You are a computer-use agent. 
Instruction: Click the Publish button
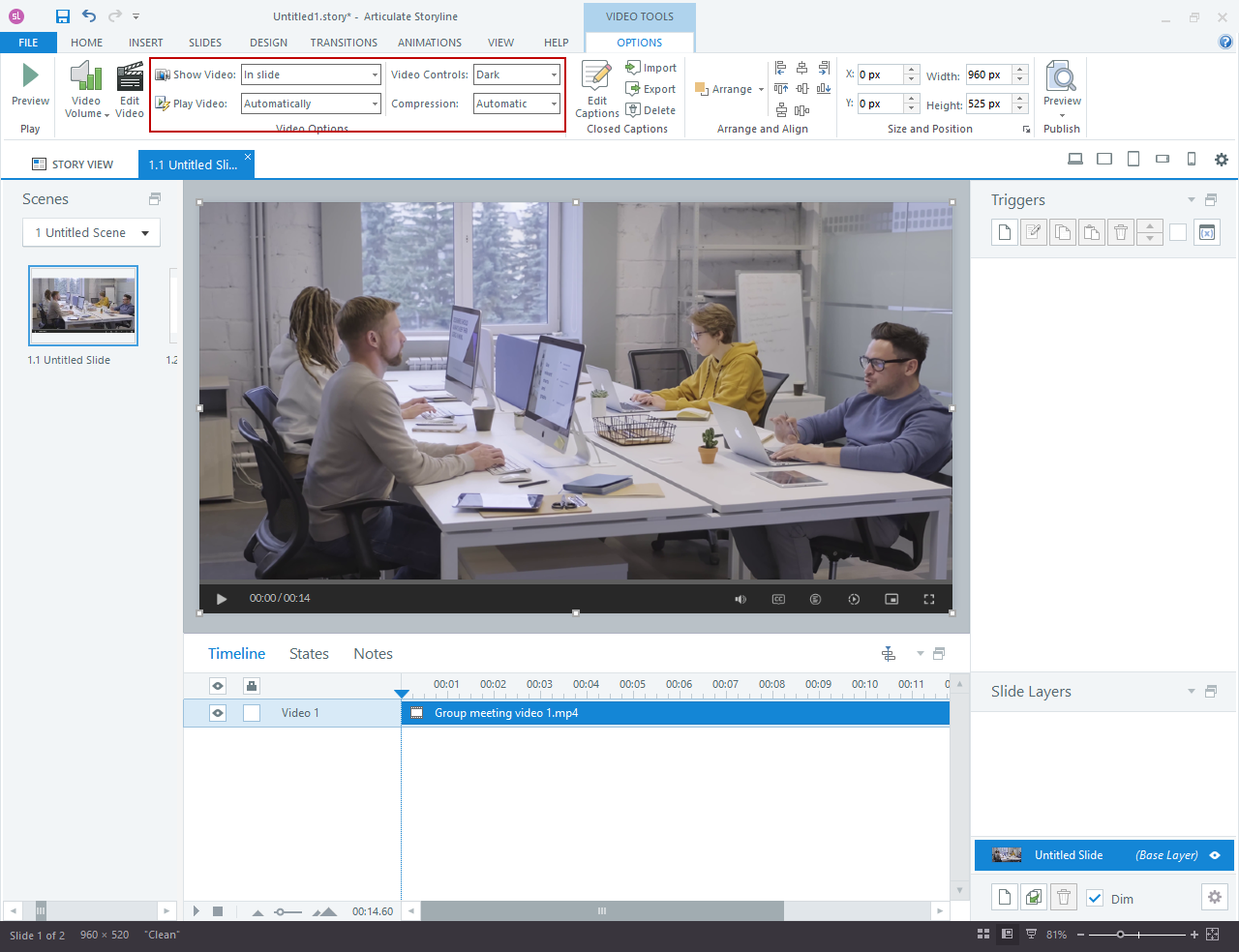click(x=1062, y=129)
